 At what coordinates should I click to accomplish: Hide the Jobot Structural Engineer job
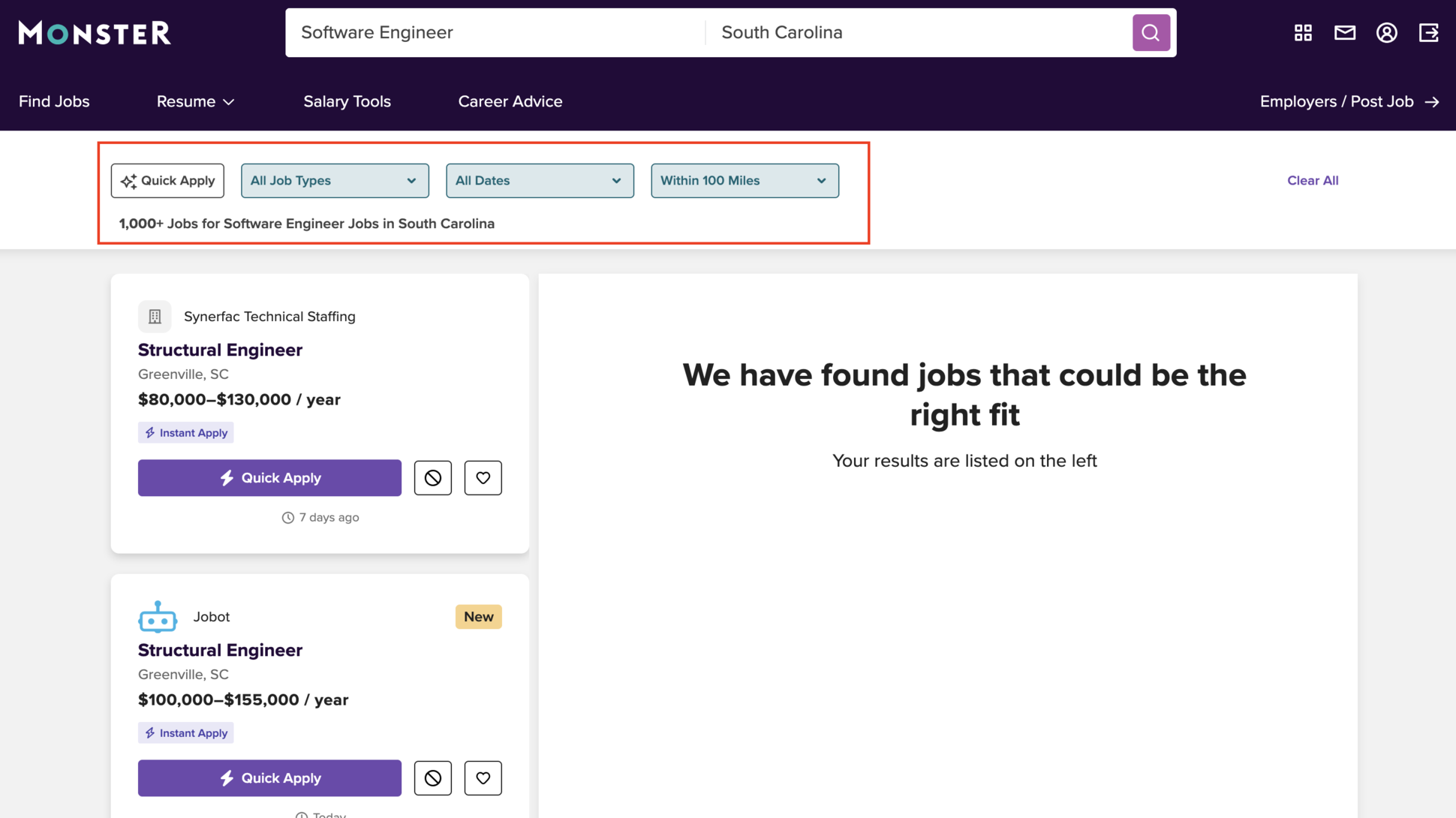(433, 778)
